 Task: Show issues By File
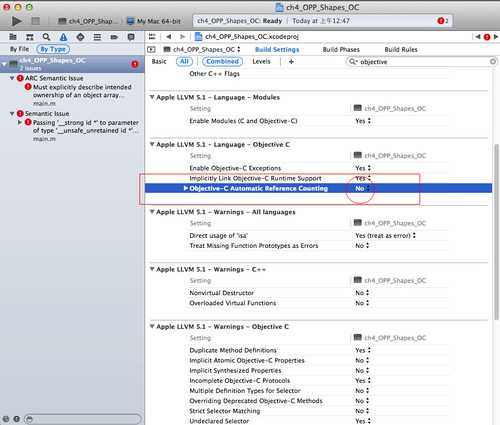click(x=19, y=49)
